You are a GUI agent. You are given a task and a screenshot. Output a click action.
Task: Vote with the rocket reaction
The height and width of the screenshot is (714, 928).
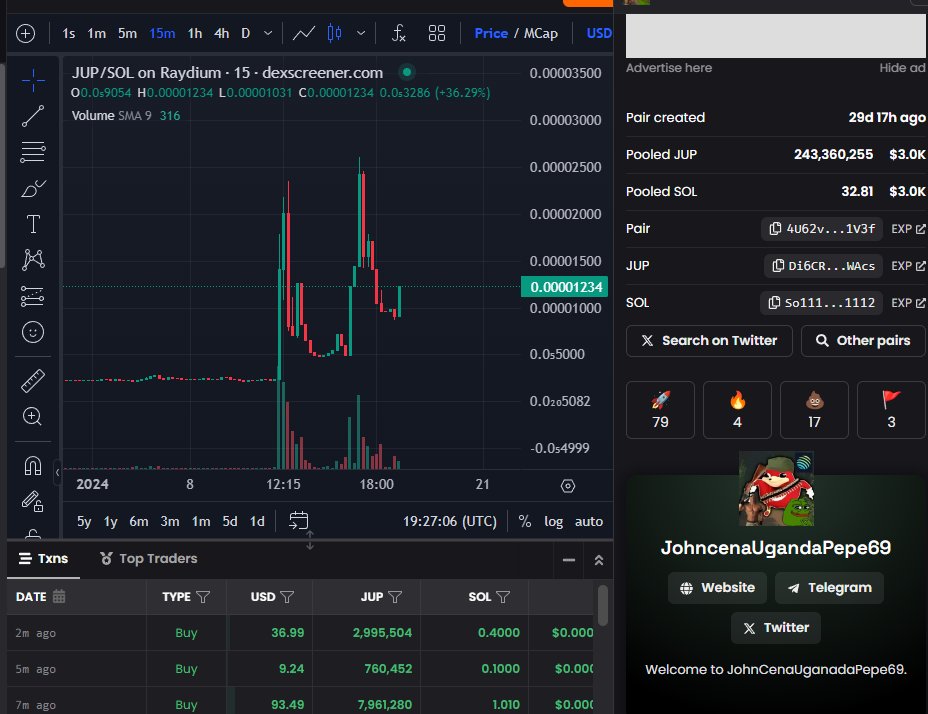pos(660,410)
